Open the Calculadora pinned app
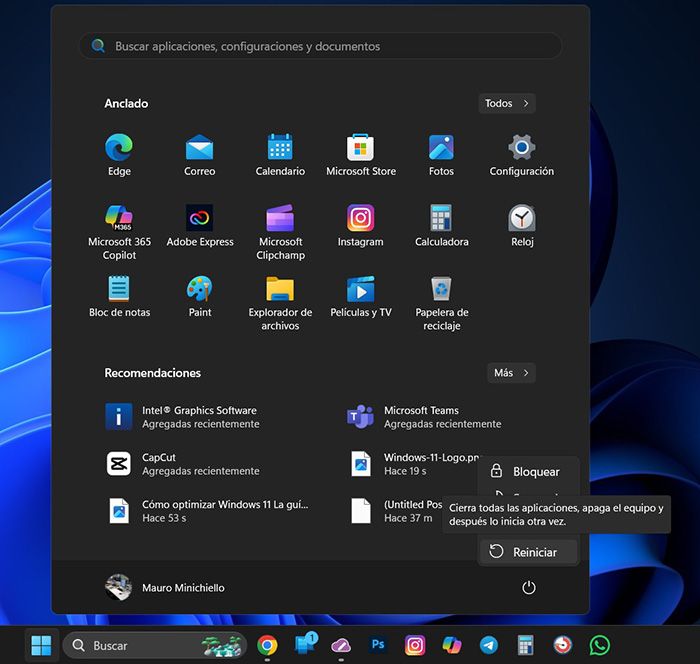The width and height of the screenshot is (700, 664). tap(441, 226)
